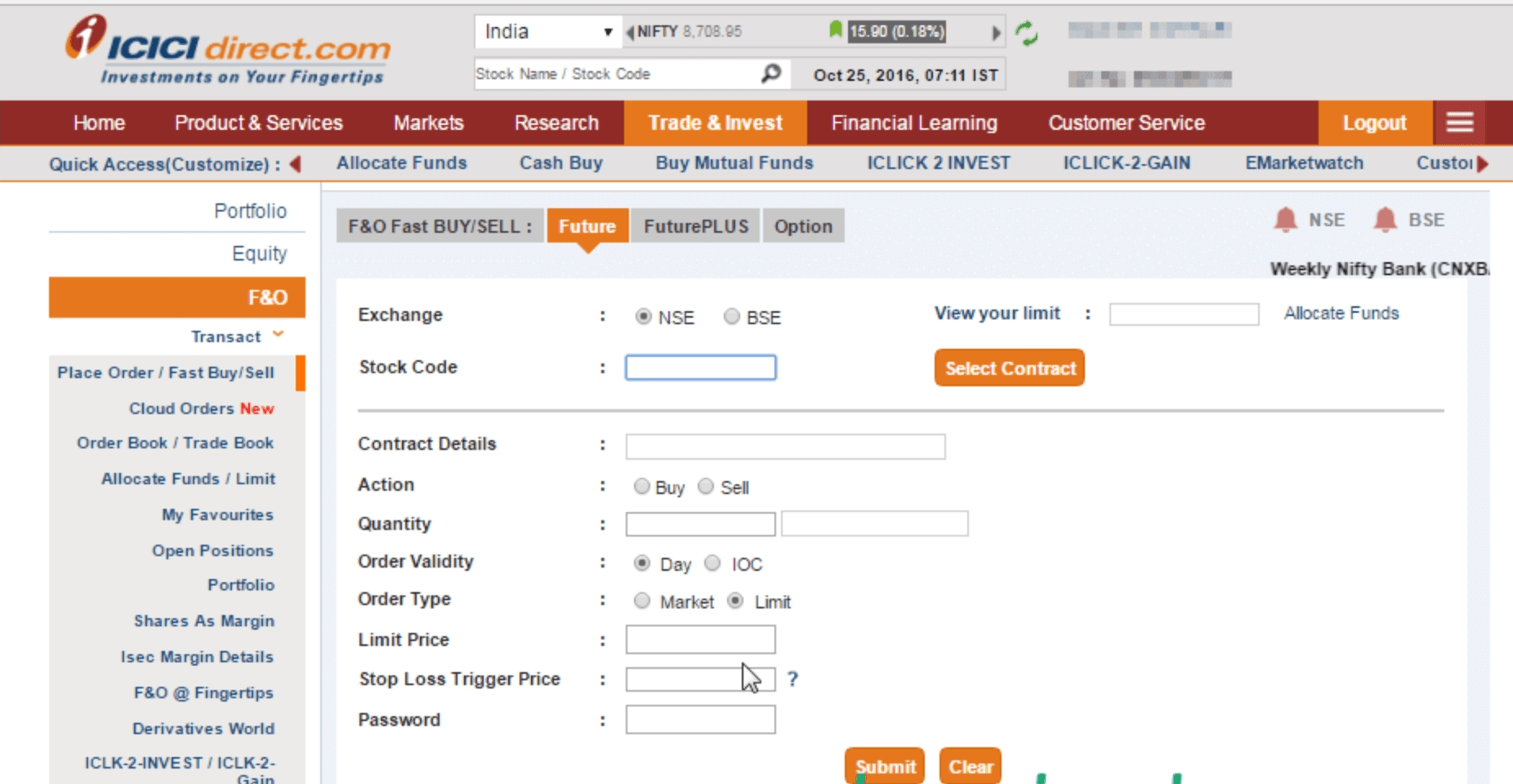Open the India country dropdown
Image resolution: width=1513 pixels, height=784 pixels.
(547, 32)
